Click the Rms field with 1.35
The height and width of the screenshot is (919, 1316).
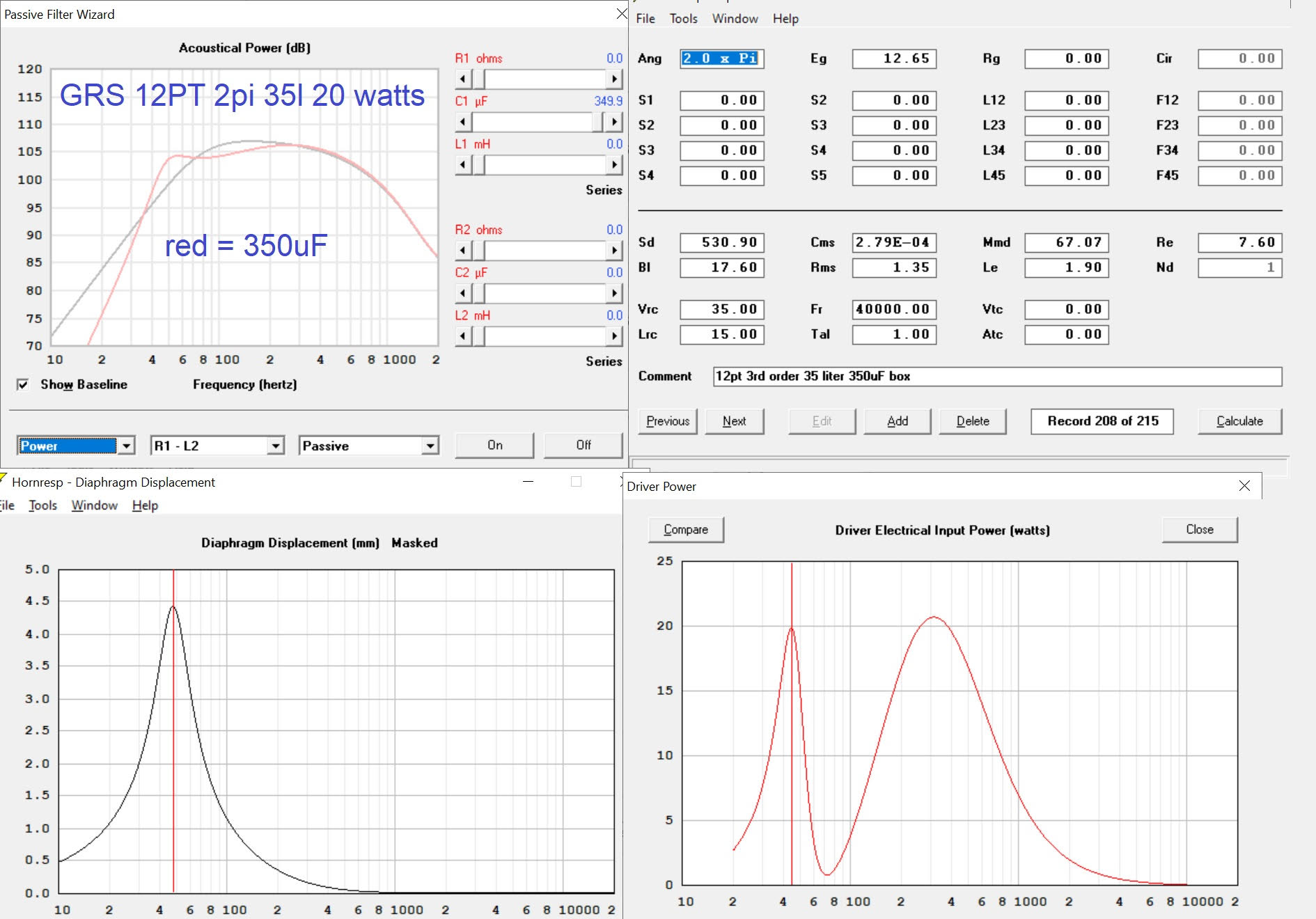pyautogui.click(x=894, y=267)
